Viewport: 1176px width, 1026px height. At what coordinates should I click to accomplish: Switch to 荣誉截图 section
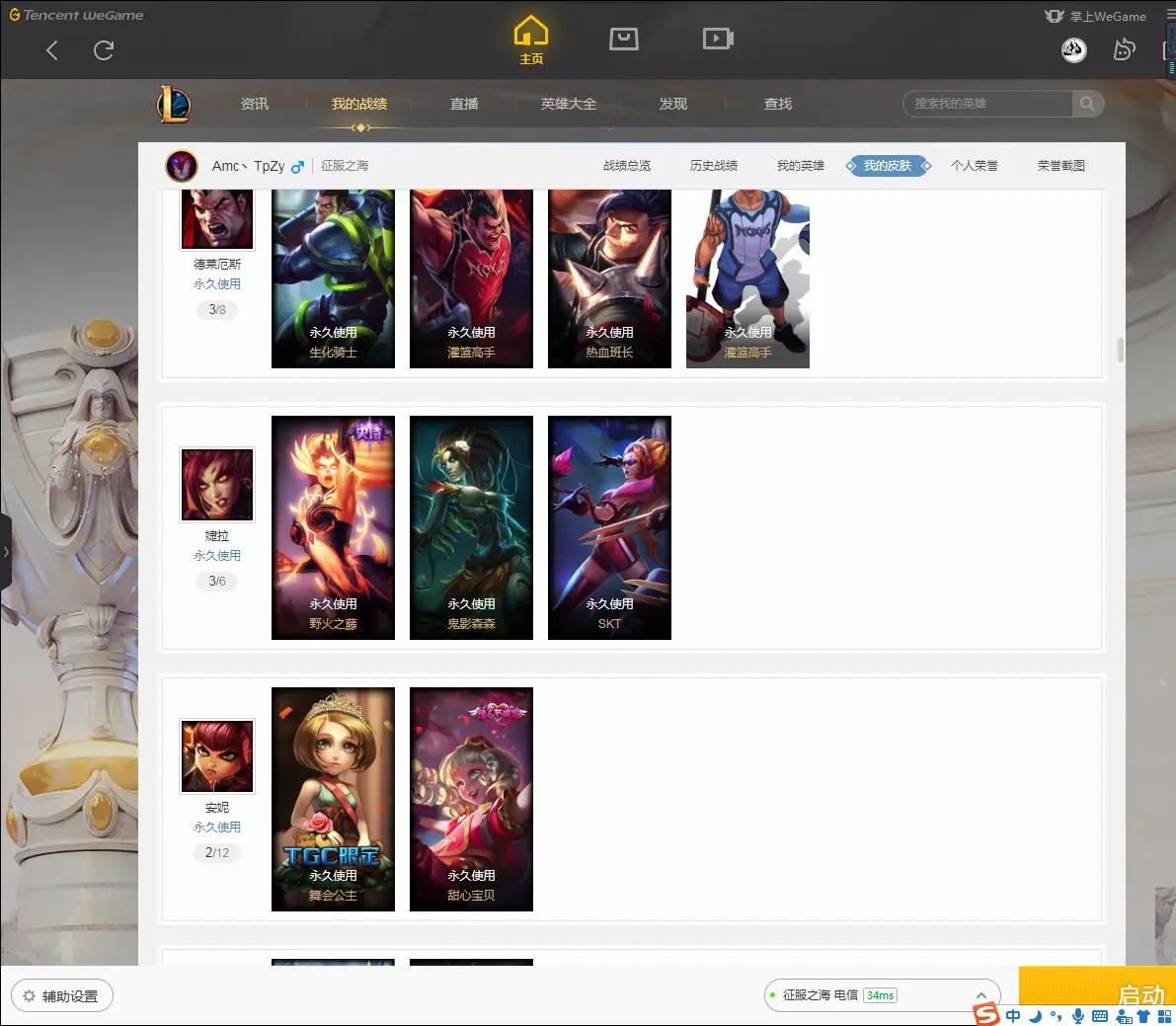click(1061, 166)
